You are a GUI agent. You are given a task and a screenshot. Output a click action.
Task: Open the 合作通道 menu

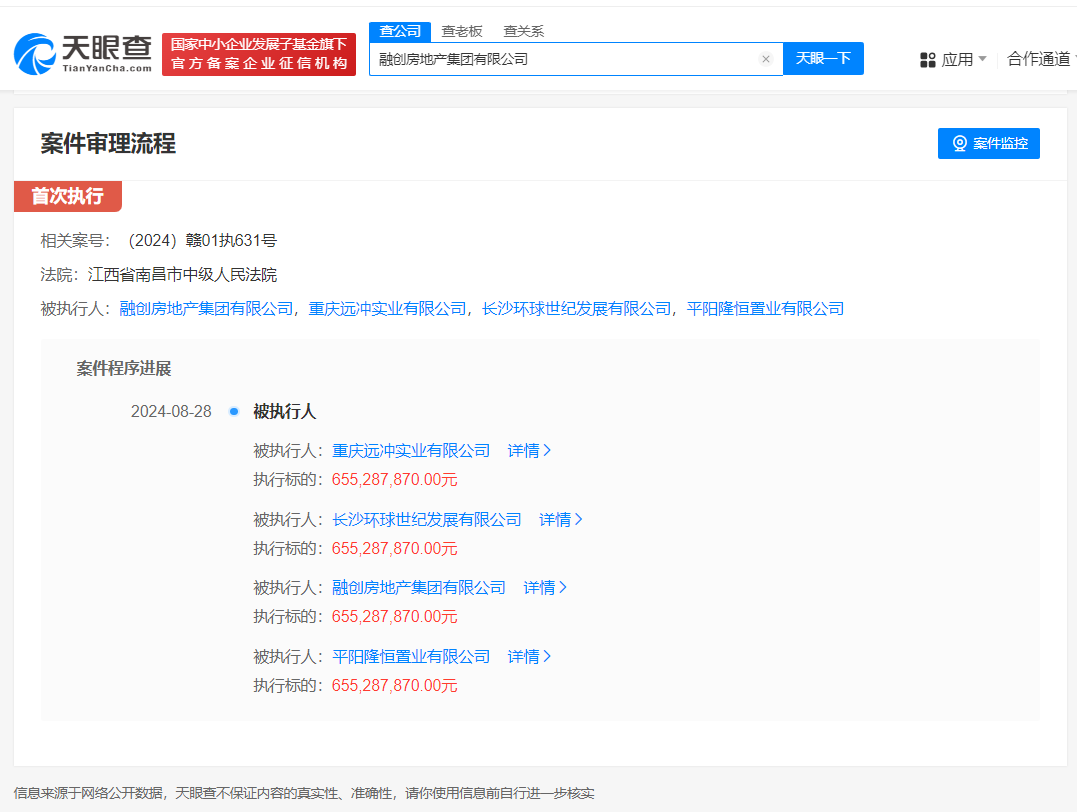pyautogui.click(x=1039, y=59)
